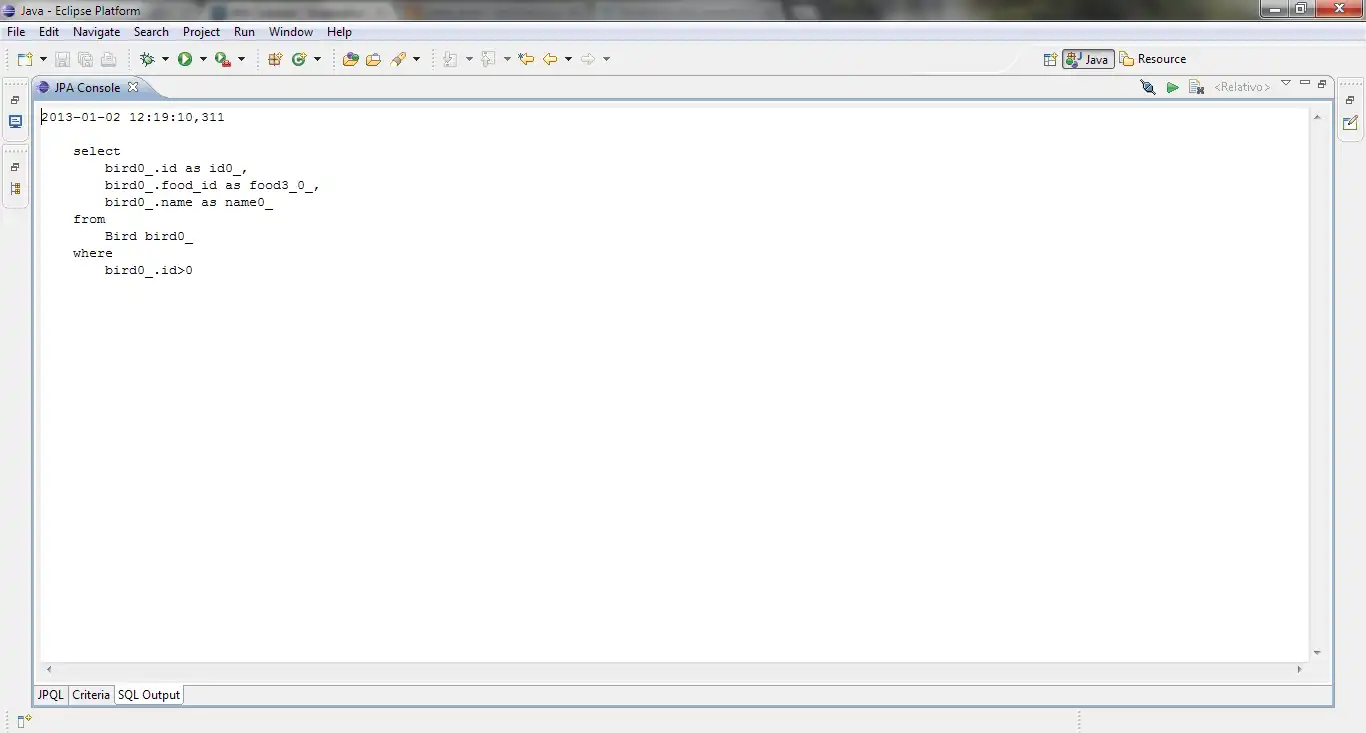This screenshot has height=733, width=1366.
Task: Click the status bar new fast view icon
Action: click(x=24, y=721)
